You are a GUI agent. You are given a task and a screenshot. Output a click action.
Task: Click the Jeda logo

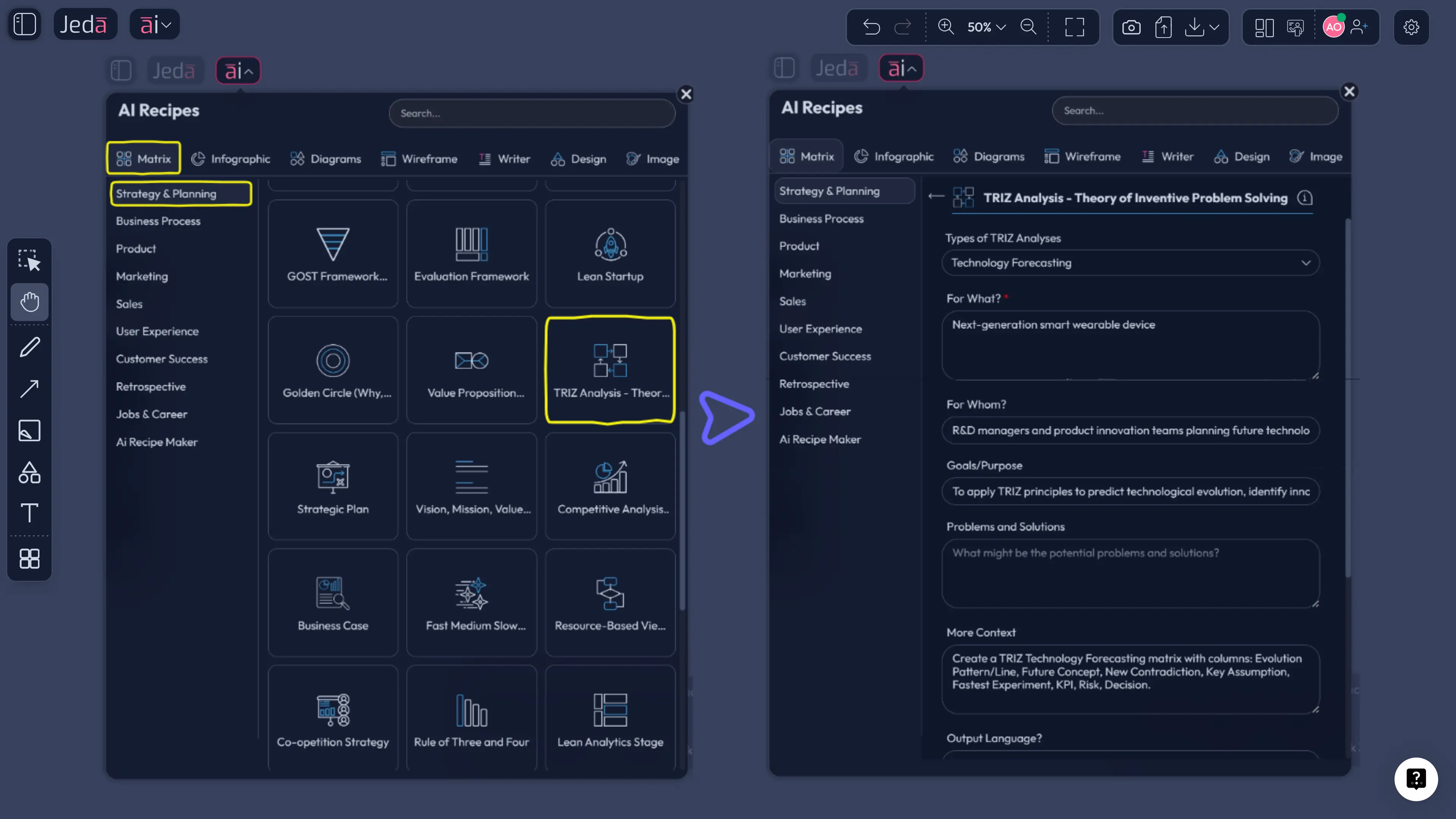85,24
